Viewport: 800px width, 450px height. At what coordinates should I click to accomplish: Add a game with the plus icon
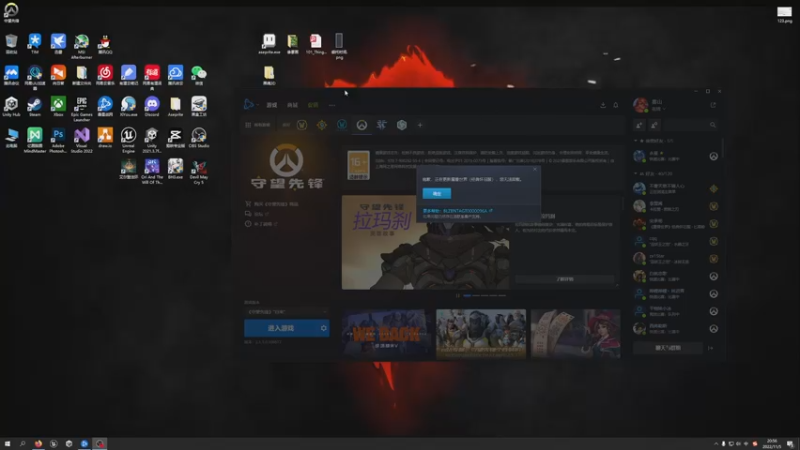tap(420, 125)
